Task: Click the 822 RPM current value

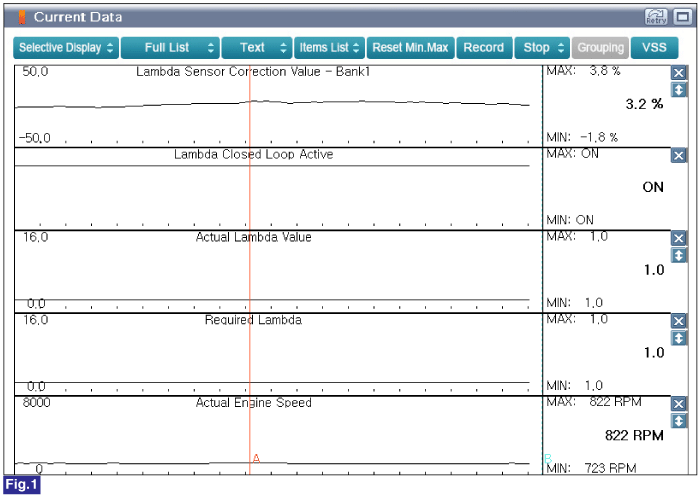Action: [634, 435]
